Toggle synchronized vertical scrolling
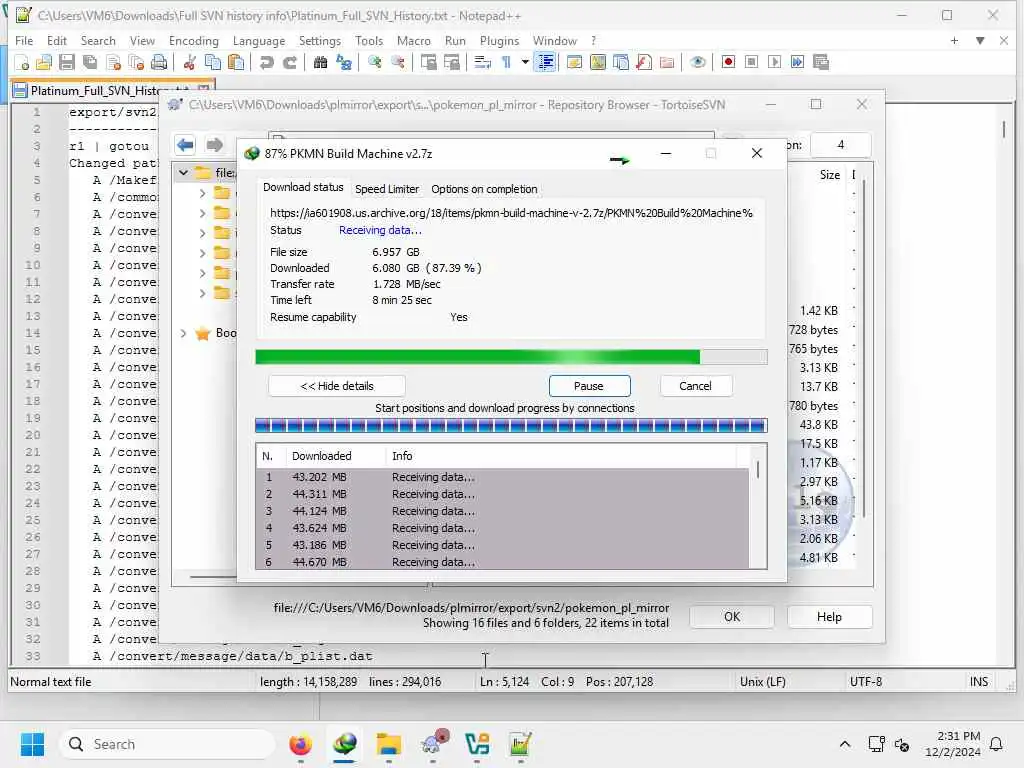The height and width of the screenshot is (768, 1024). [428, 63]
